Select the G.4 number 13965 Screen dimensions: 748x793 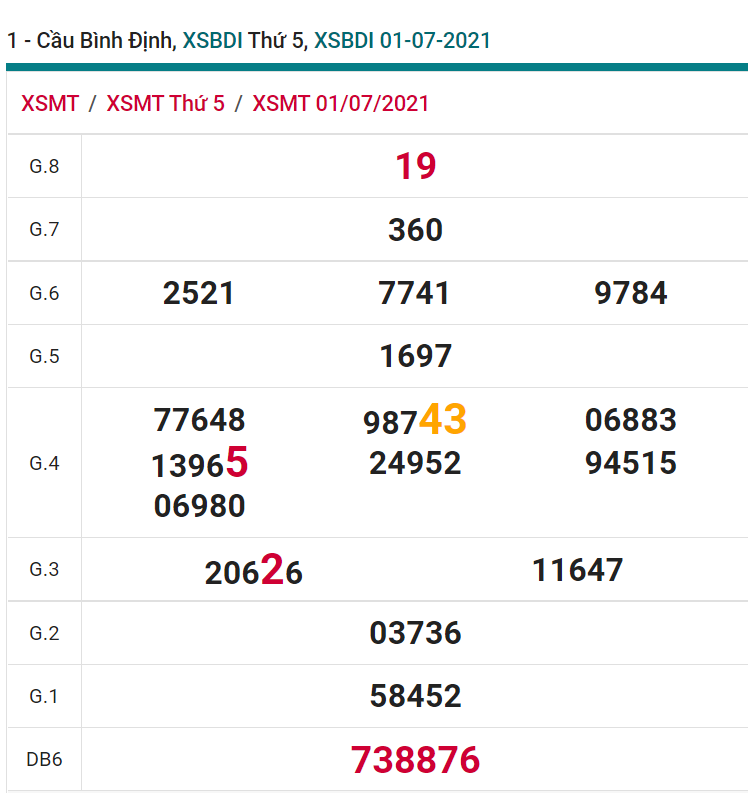pyautogui.click(x=199, y=464)
